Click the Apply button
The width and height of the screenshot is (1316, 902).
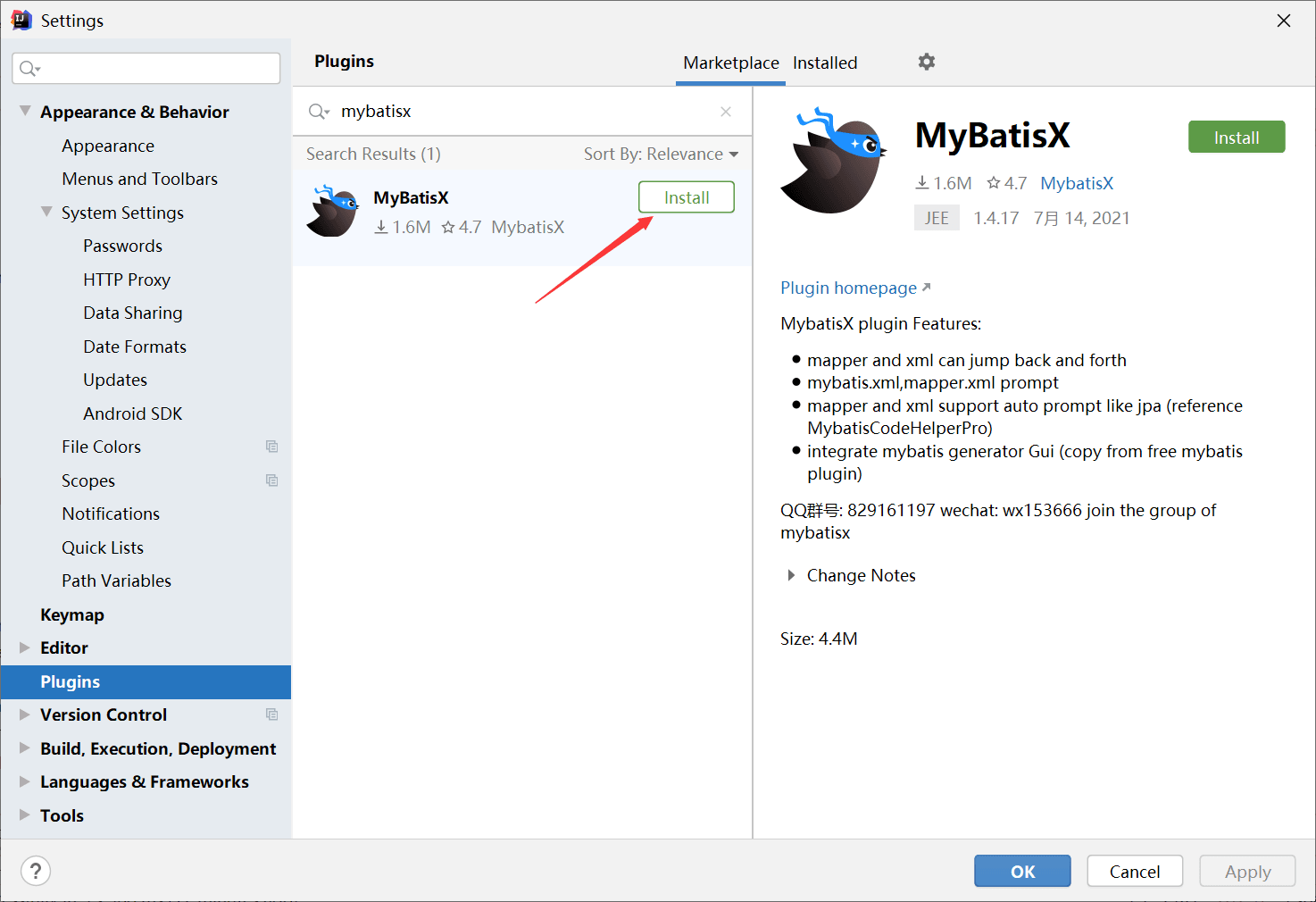[1247, 872]
